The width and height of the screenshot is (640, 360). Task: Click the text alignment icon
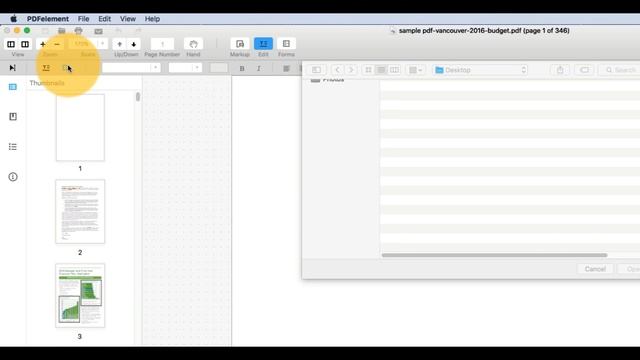[286, 69]
